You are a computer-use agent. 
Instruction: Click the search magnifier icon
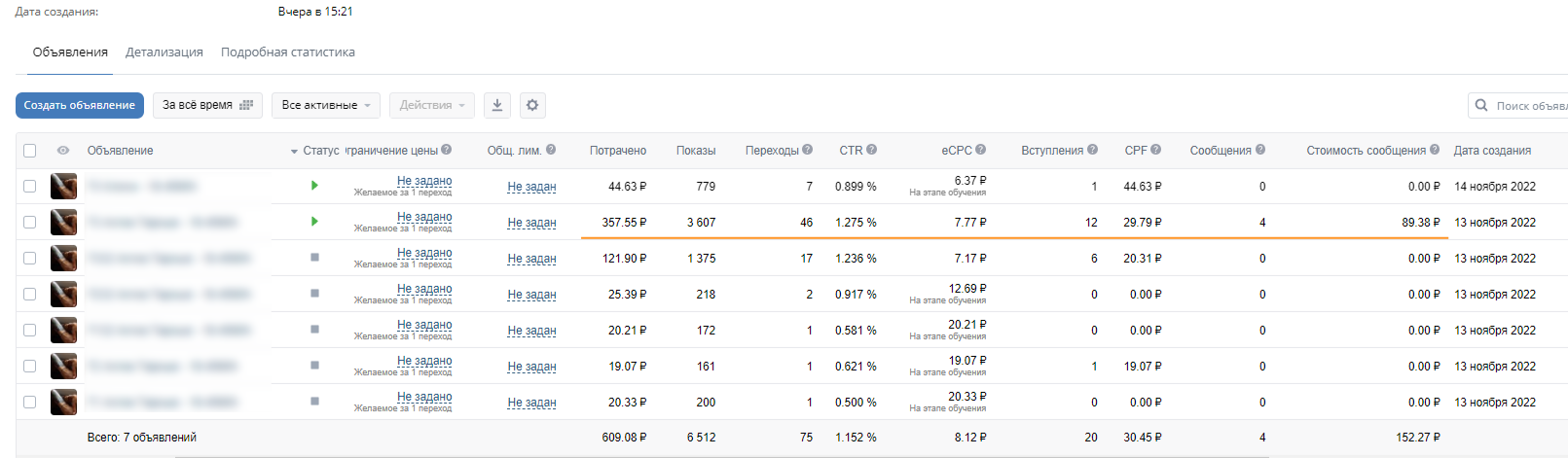click(1481, 105)
